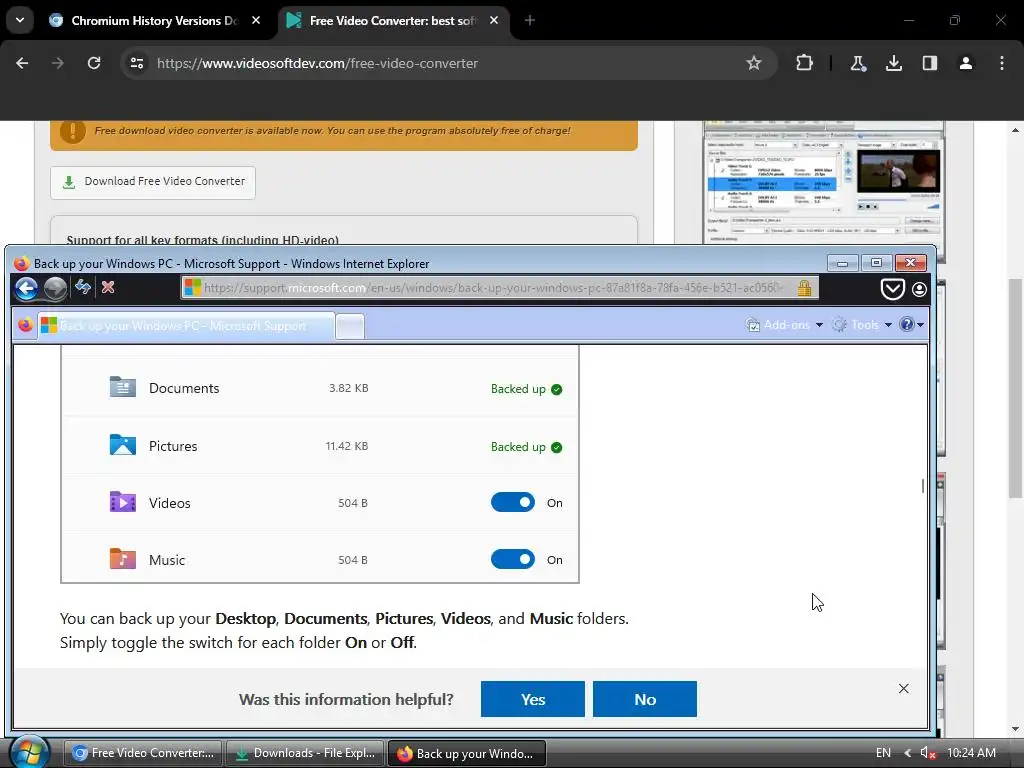1024x768 pixels.
Task: Open Chromium extensions puzzle icon
Action: 805,63
